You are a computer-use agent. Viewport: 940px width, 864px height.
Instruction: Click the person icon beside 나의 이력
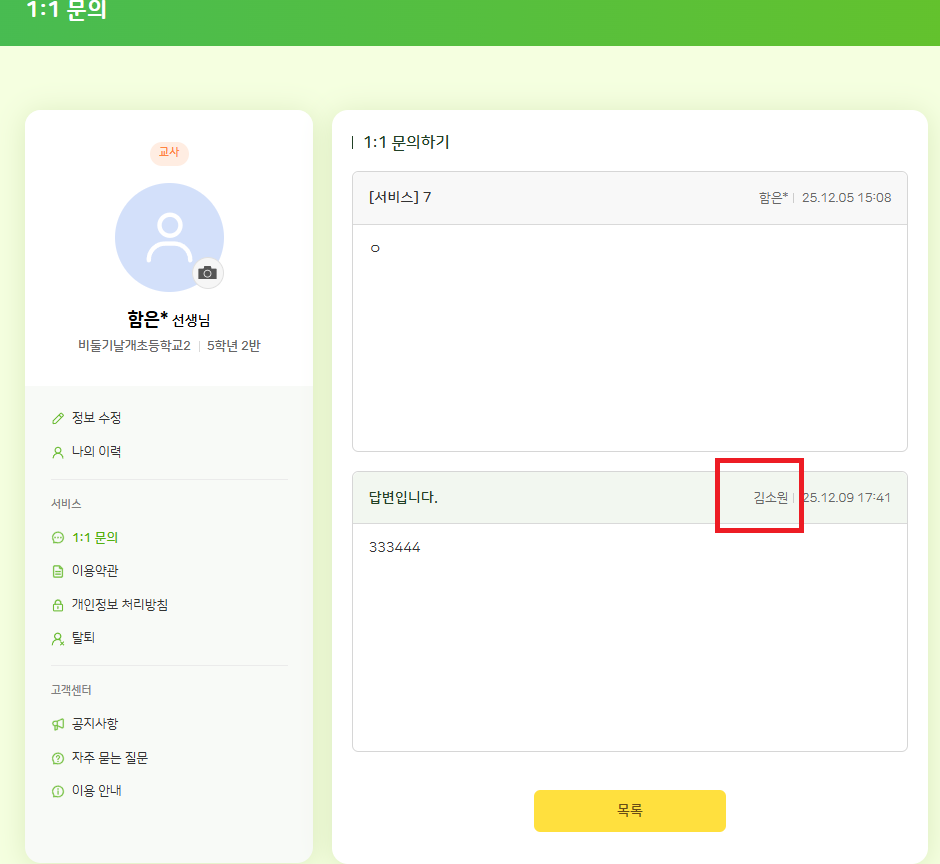[57, 452]
